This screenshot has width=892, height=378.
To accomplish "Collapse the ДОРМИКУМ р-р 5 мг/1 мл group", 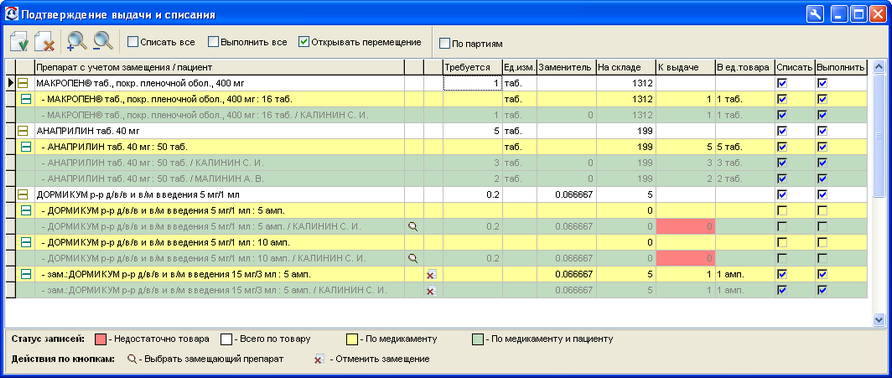I will tap(23, 195).
